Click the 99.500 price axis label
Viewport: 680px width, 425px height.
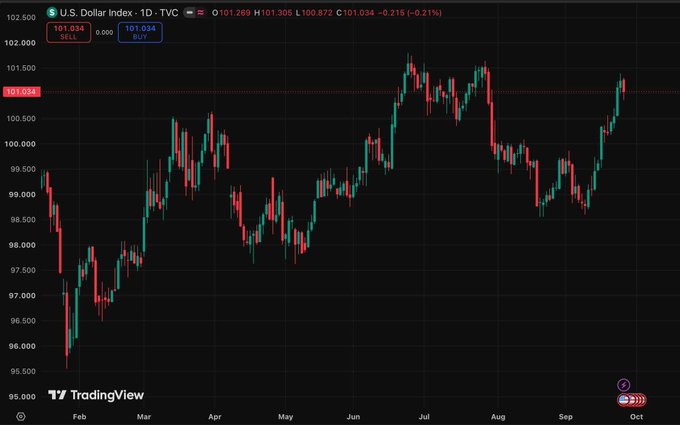(x=23, y=169)
